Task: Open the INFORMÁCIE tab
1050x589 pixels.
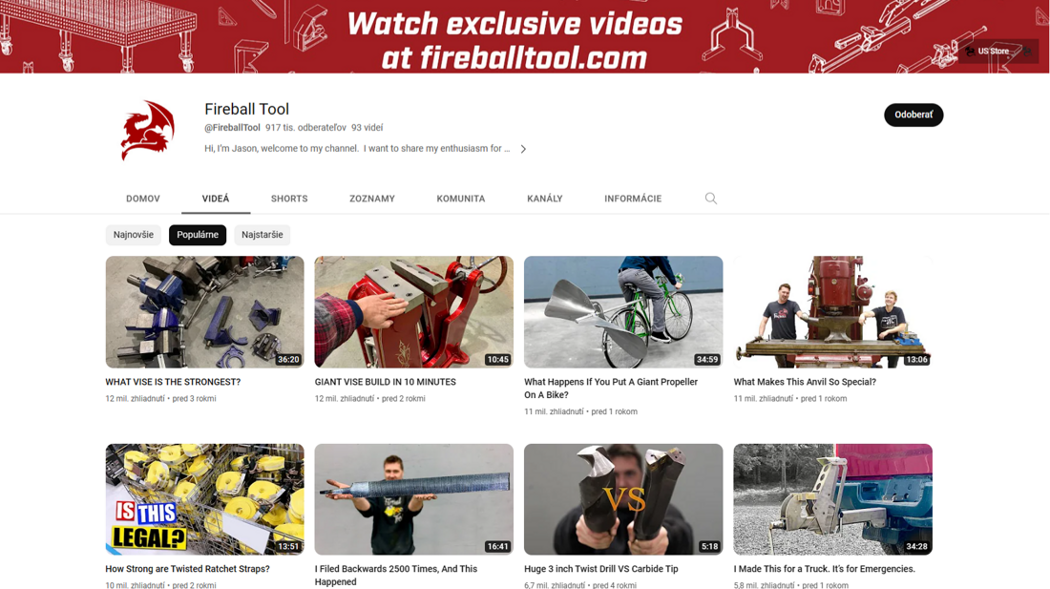Action: [633, 199]
